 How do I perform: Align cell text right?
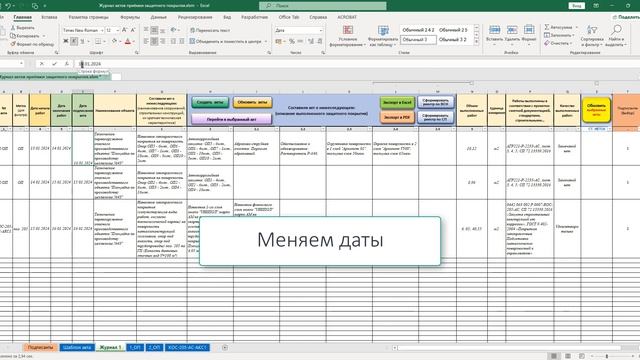162,41
